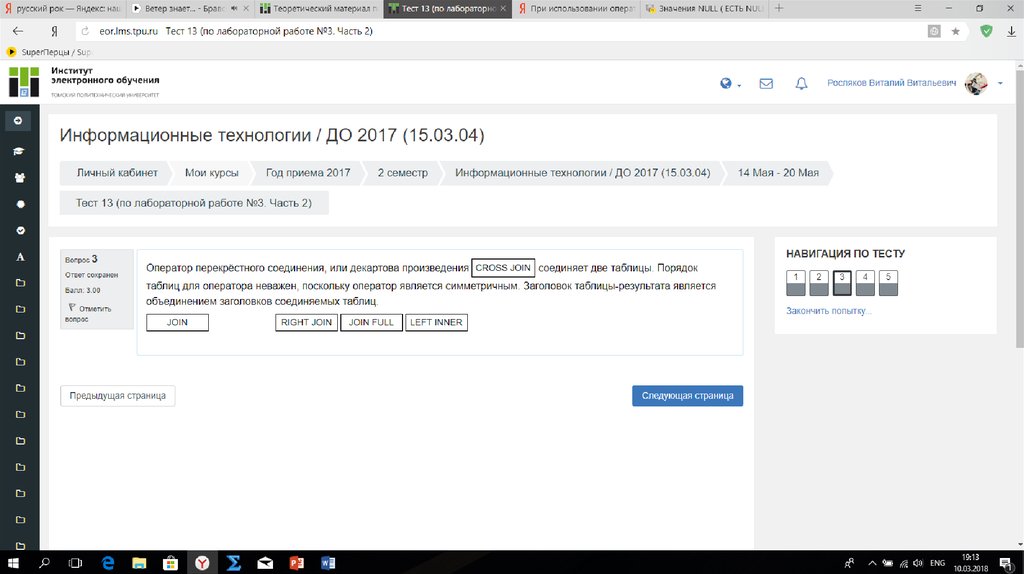Jump to question 1 in test navigation
1024x574 pixels.
point(795,283)
